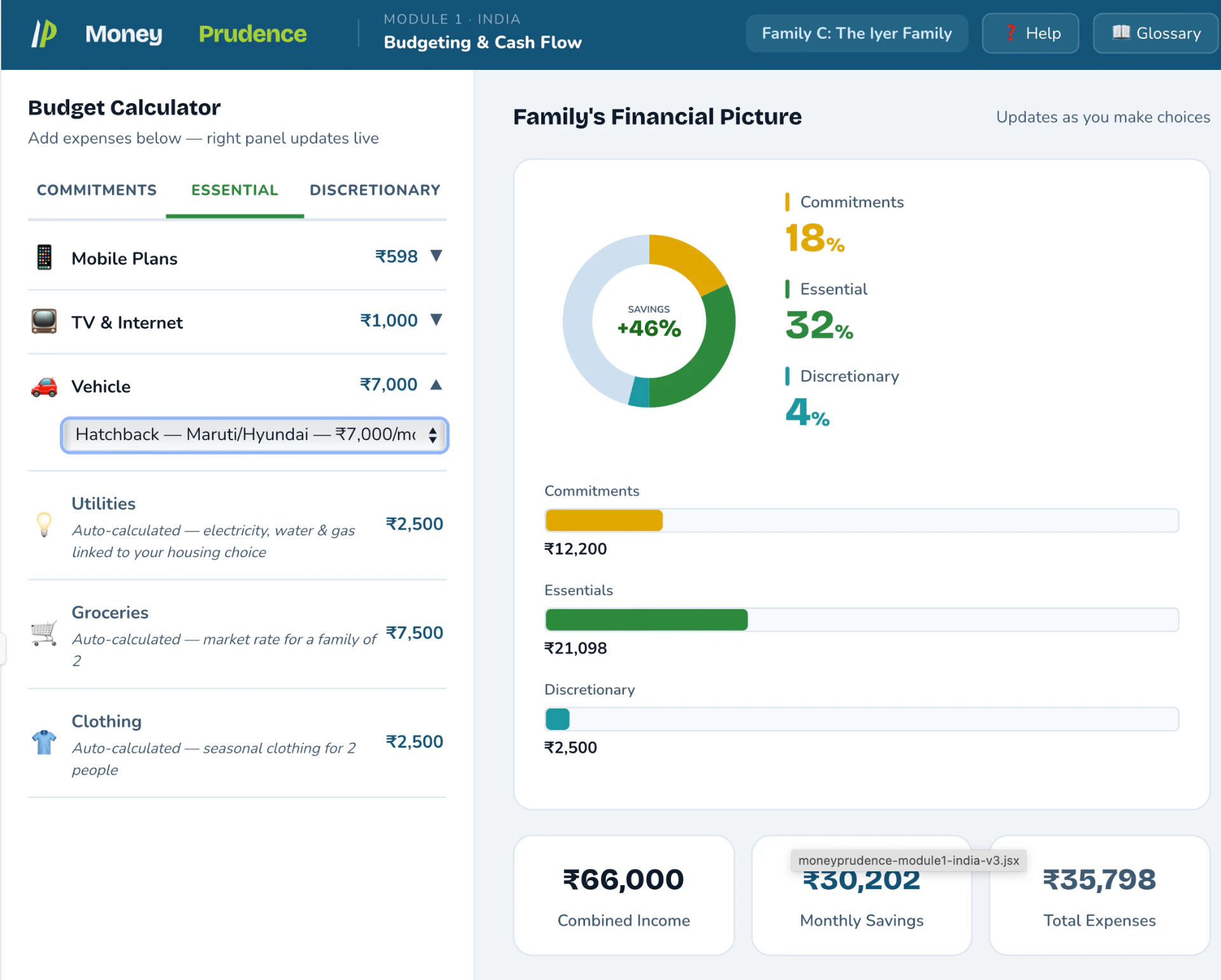Click the TV & Internet row label
Screen dimensions: 1221x980
coord(127,322)
